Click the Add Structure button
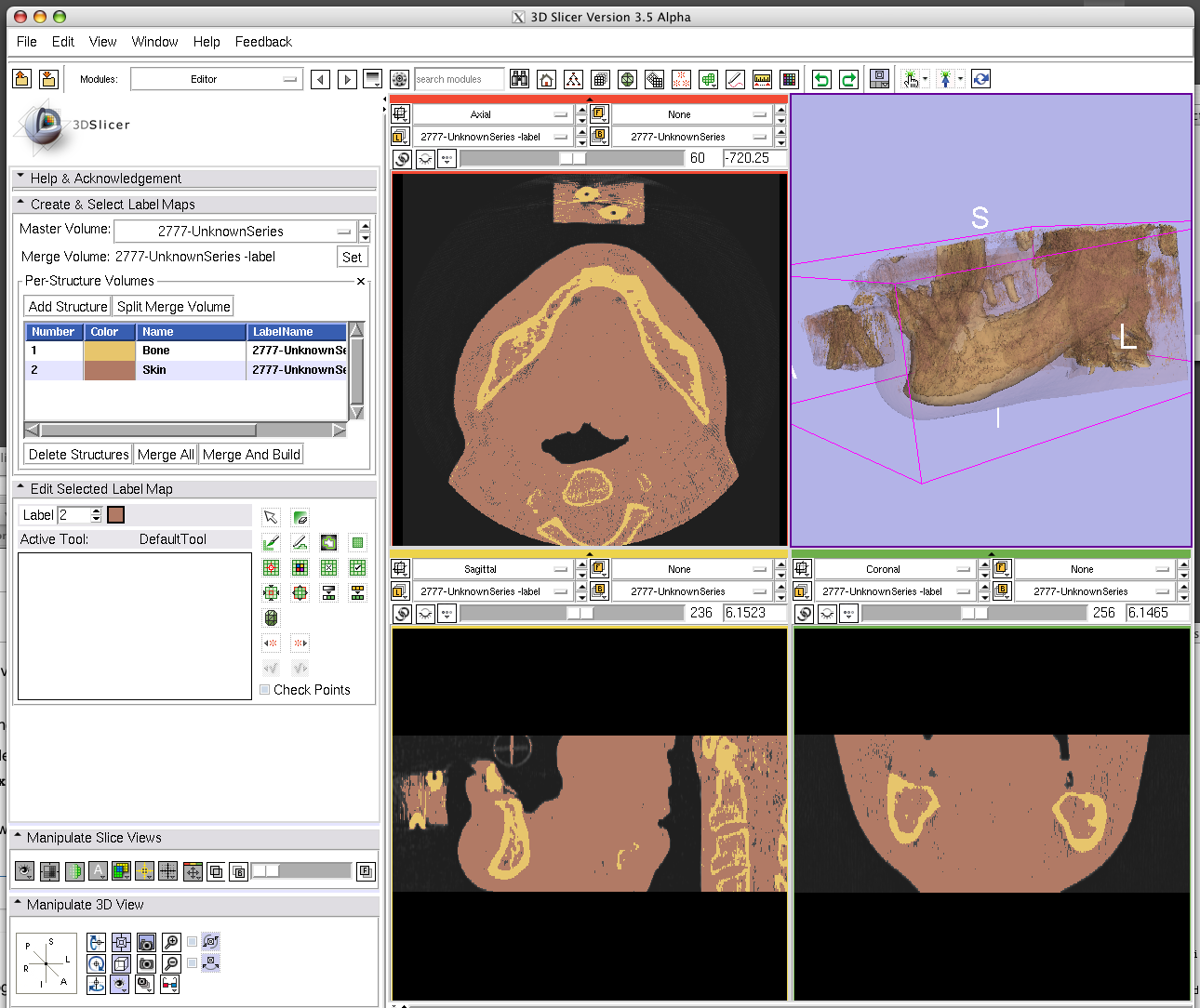The height and width of the screenshot is (1008, 1200). pos(68,307)
